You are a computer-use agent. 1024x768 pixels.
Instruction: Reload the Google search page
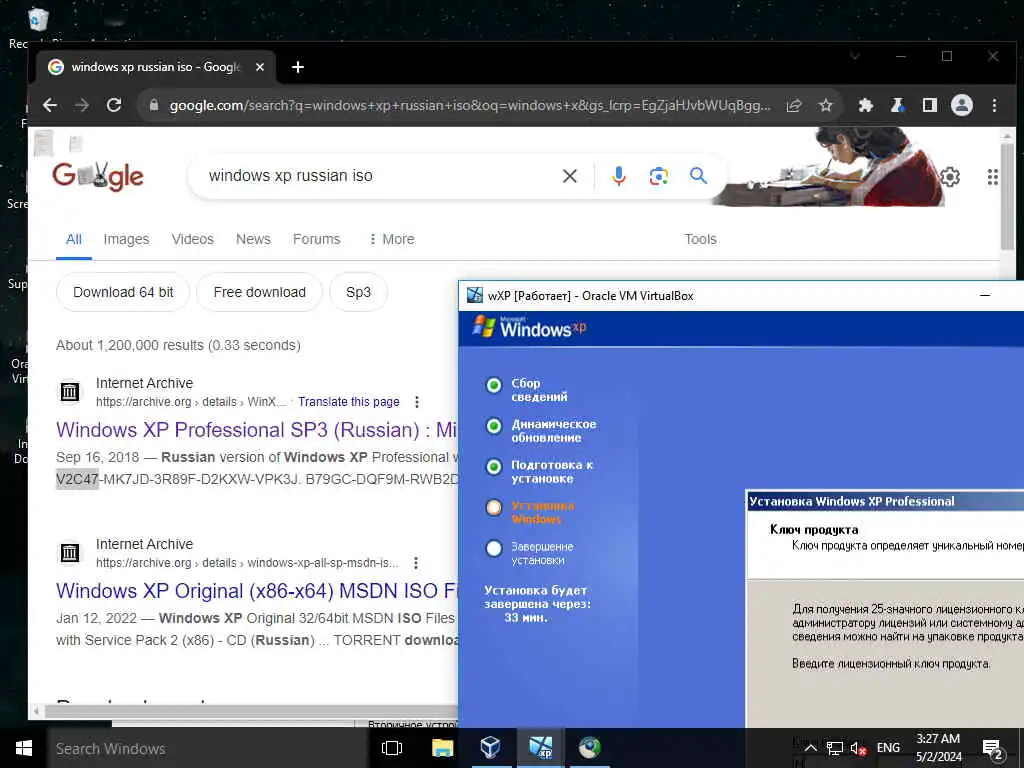(x=114, y=105)
